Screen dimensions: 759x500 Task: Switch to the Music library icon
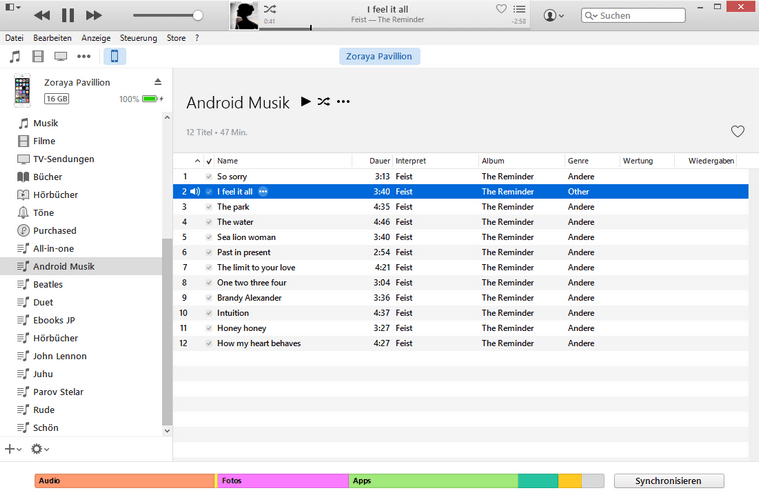15,56
